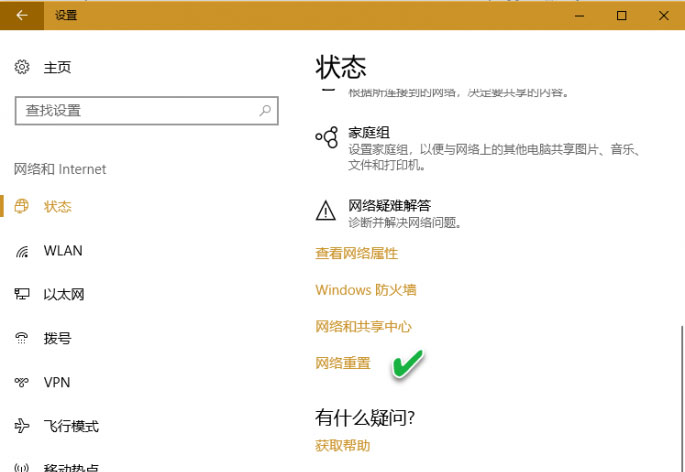Viewport: 685px width, 472px height.
Task: Click the 网络和 Internet section heading
Action: pyautogui.click(x=60, y=169)
